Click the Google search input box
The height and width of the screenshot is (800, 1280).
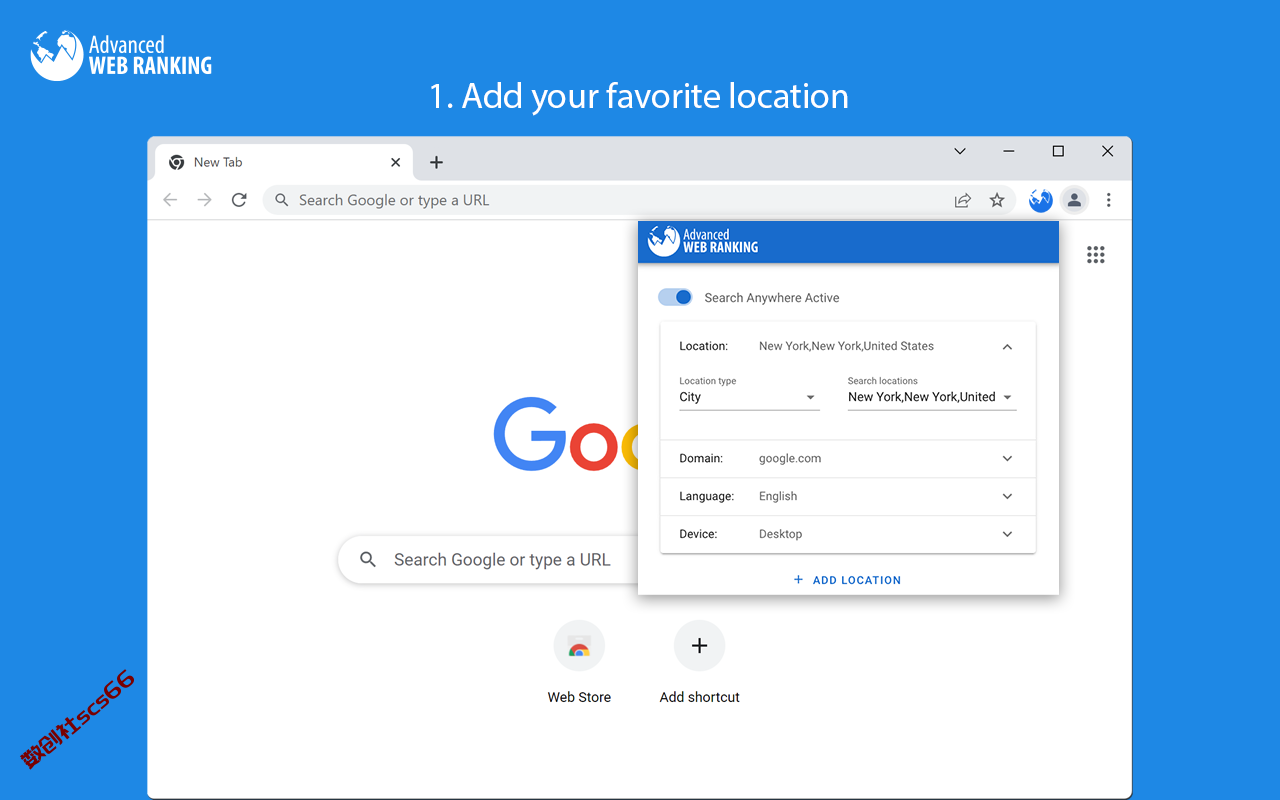(x=488, y=560)
